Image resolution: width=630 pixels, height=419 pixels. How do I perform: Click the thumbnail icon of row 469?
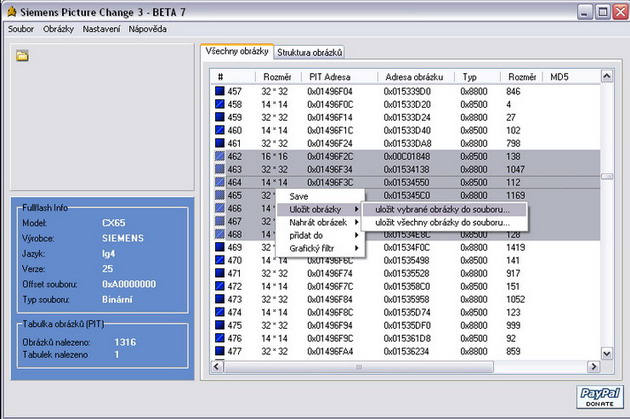coord(220,247)
